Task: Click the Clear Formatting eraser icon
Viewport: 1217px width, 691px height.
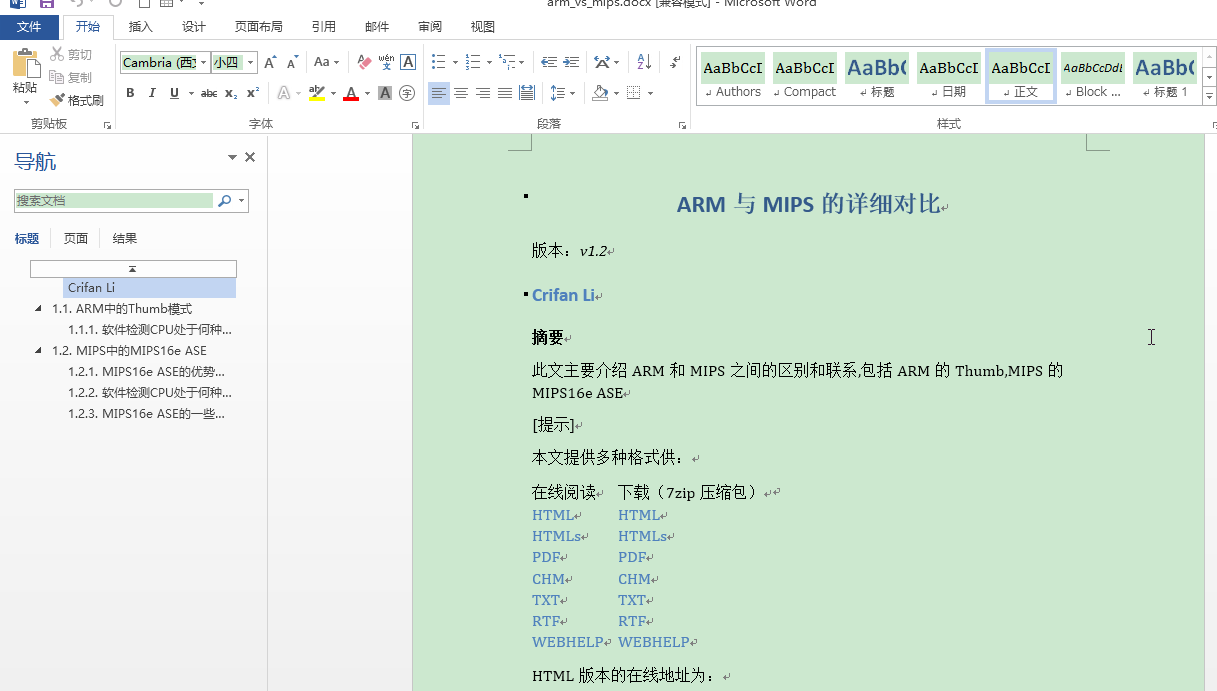Action: 364,62
